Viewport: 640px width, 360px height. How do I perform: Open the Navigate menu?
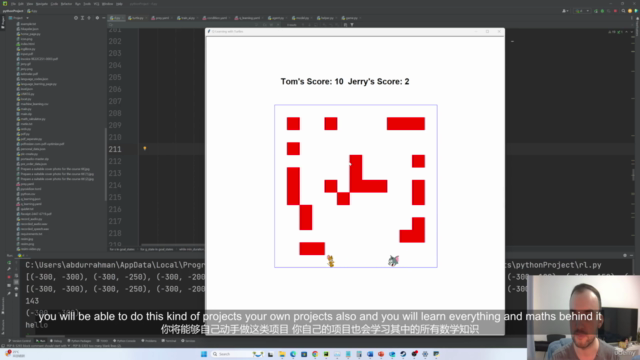pos(42,4)
